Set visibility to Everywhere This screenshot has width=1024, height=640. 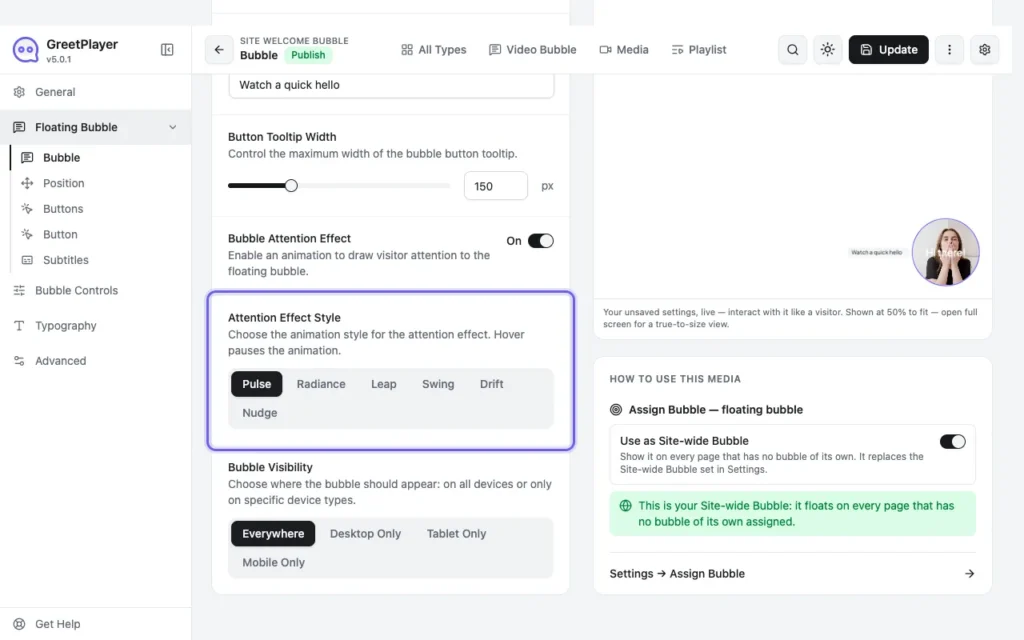click(273, 534)
